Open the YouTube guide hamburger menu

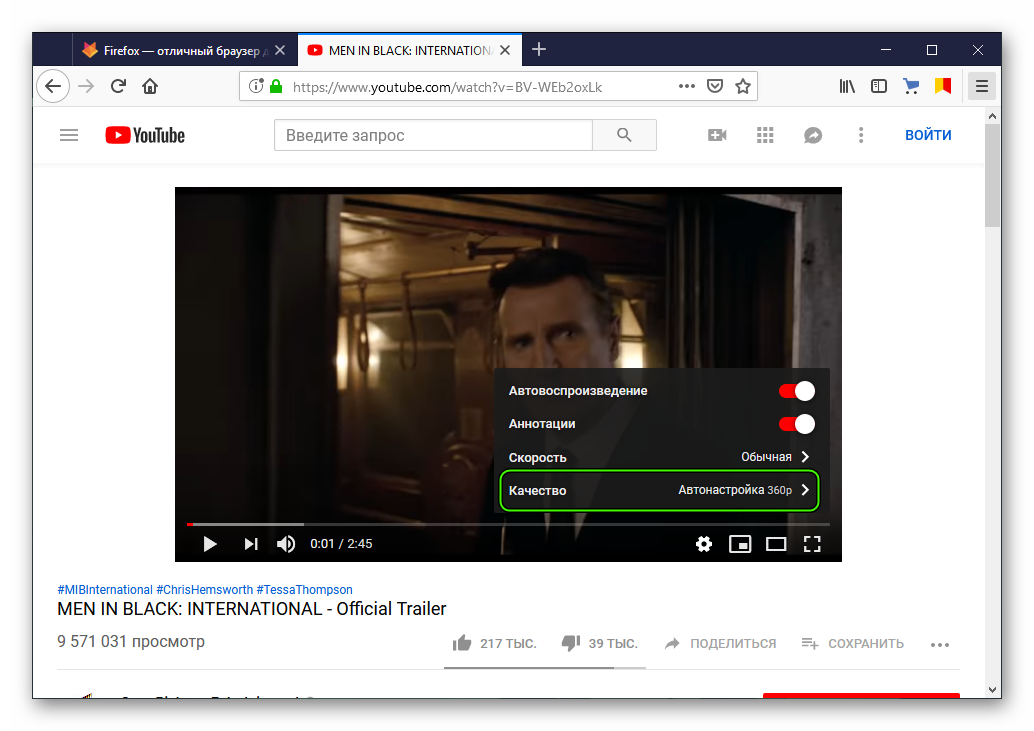coord(69,135)
